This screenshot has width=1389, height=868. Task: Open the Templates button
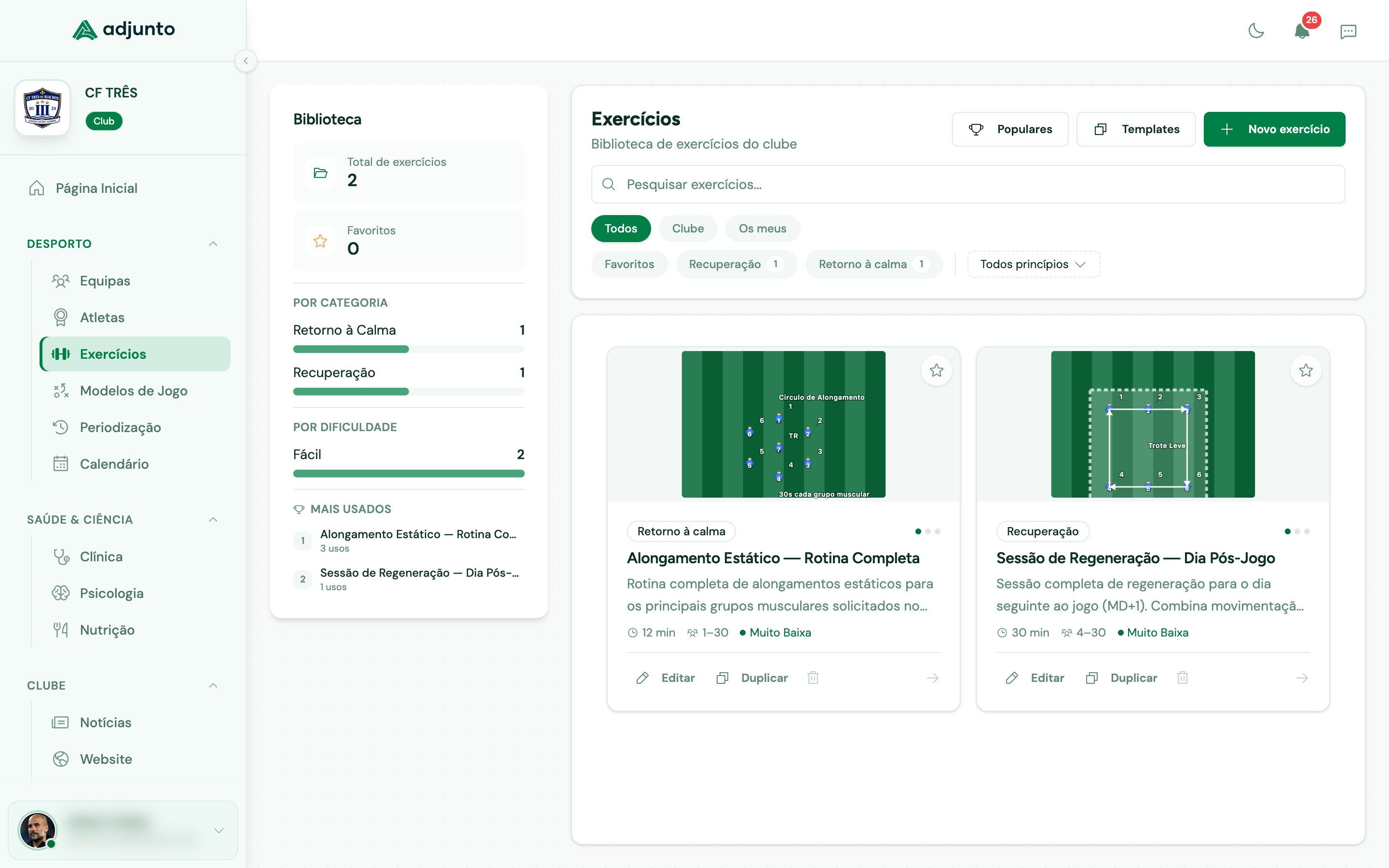1135,129
